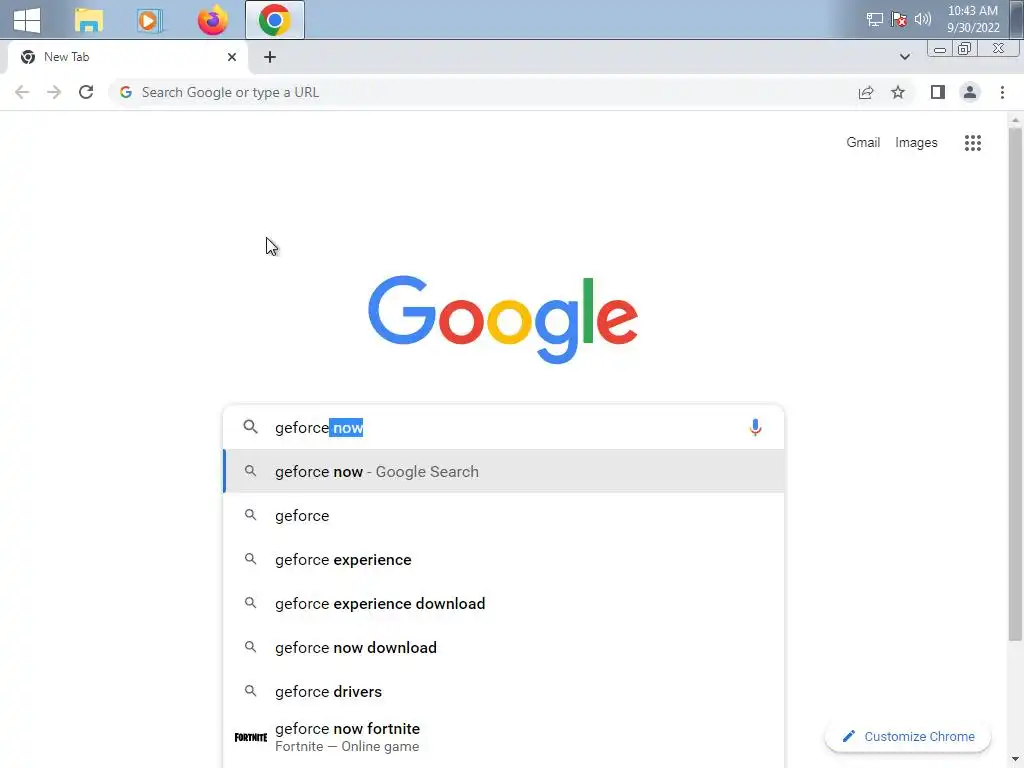Click the scrollbar up arrow
The height and width of the screenshot is (768, 1024).
[1015, 120]
